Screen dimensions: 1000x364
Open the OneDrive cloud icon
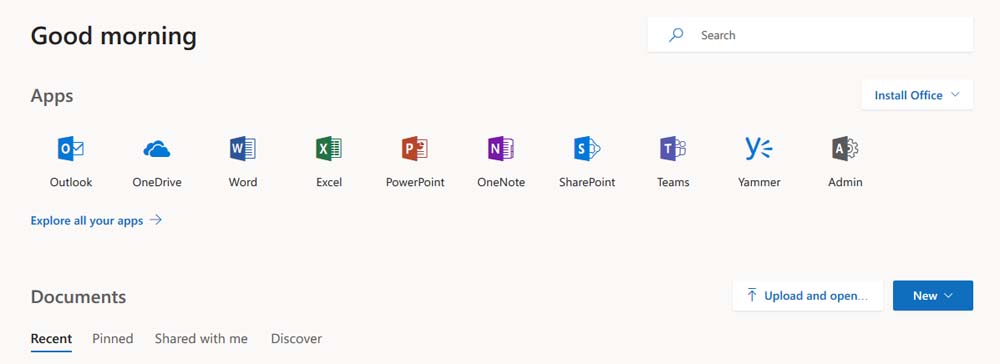pos(157,149)
